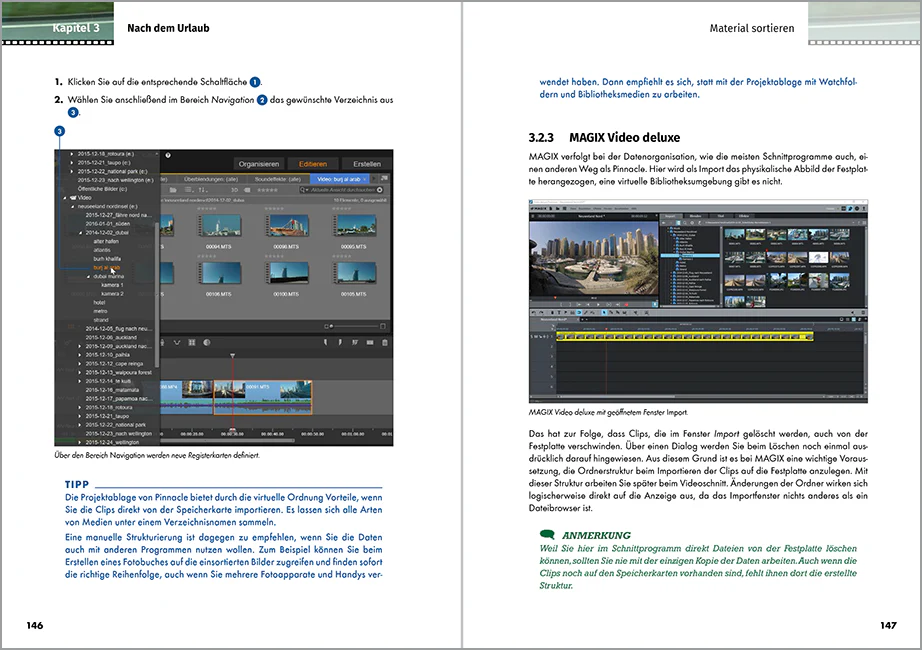This screenshot has width=922, height=650.
Task: Collapse the Video node in Pinnacle tree
Action: pos(65,198)
